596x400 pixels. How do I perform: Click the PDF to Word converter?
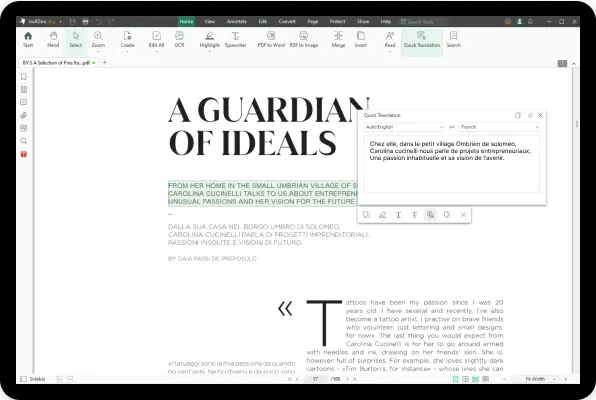pos(271,39)
